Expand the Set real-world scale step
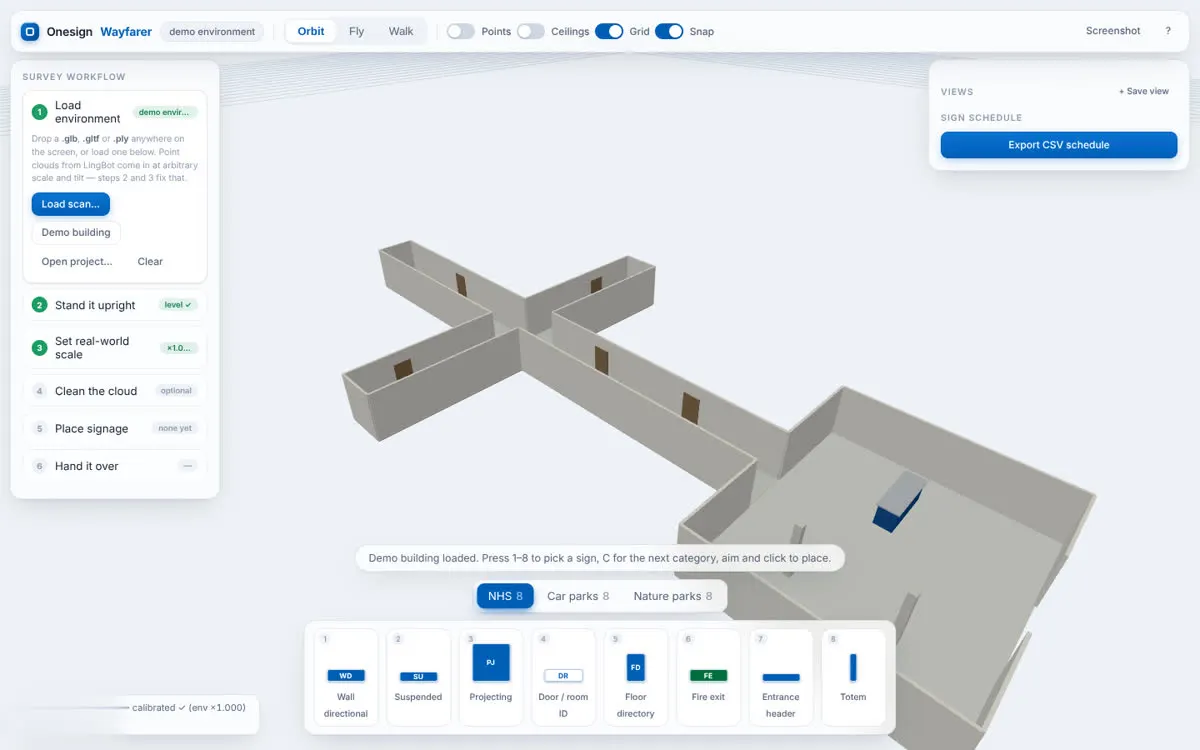 coord(115,348)
